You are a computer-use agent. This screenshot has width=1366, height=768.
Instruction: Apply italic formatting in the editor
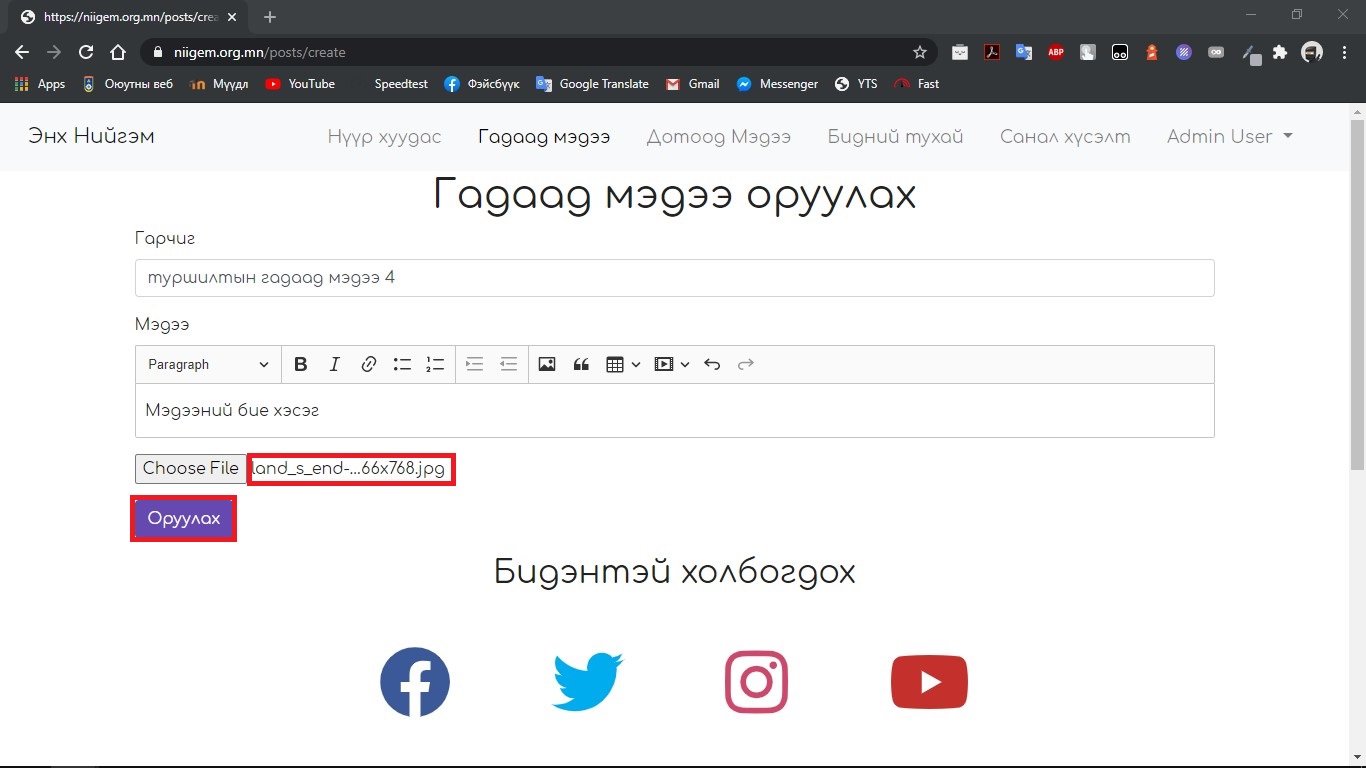335,365
